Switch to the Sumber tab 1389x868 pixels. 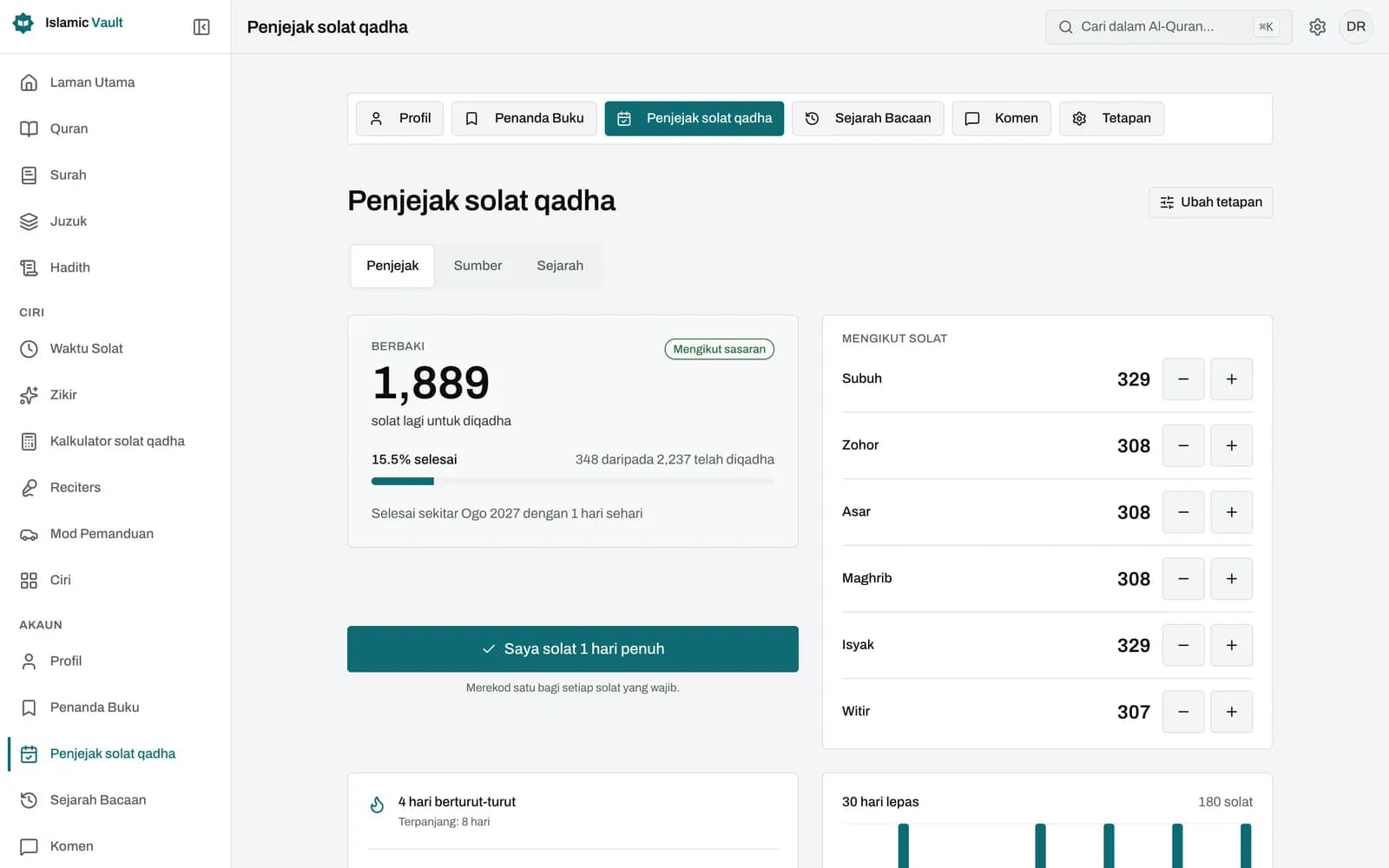pos(477,266)
